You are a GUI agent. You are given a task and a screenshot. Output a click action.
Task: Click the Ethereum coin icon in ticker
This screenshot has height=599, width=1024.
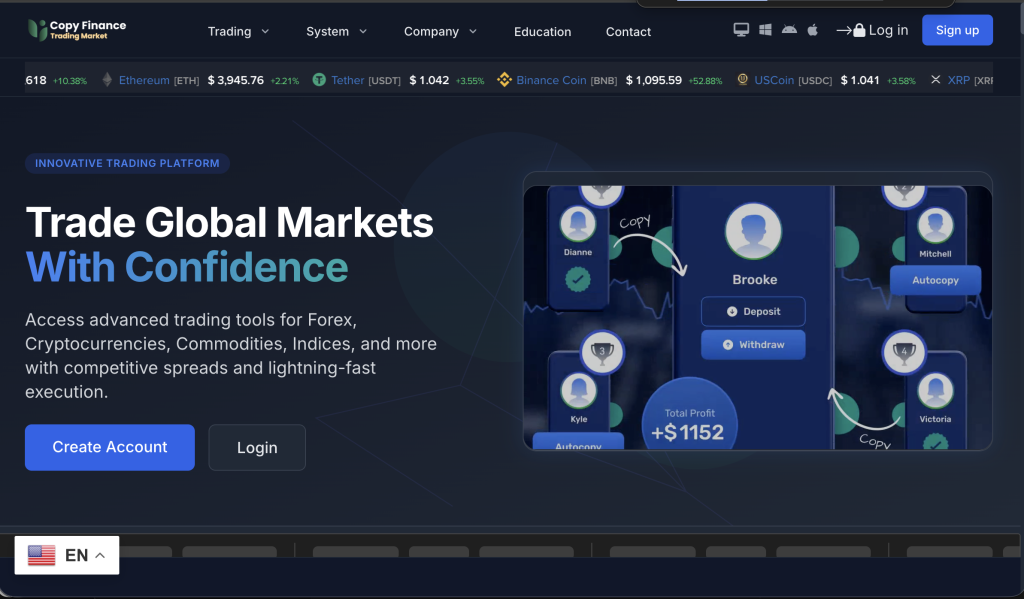click(x=108, y=80)
